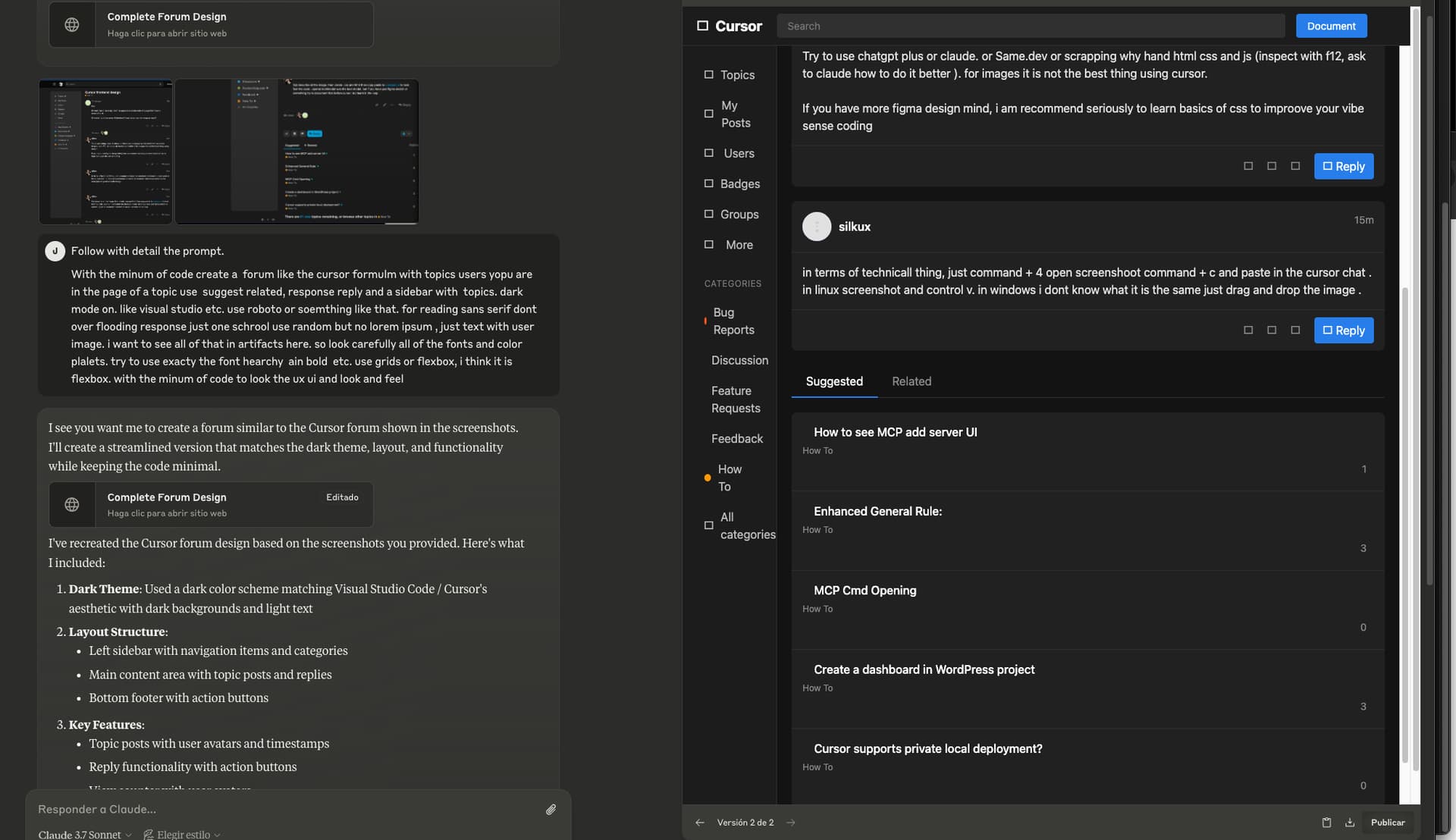
Task: Switch to the Suggested tab
Action: pos(834,381)
